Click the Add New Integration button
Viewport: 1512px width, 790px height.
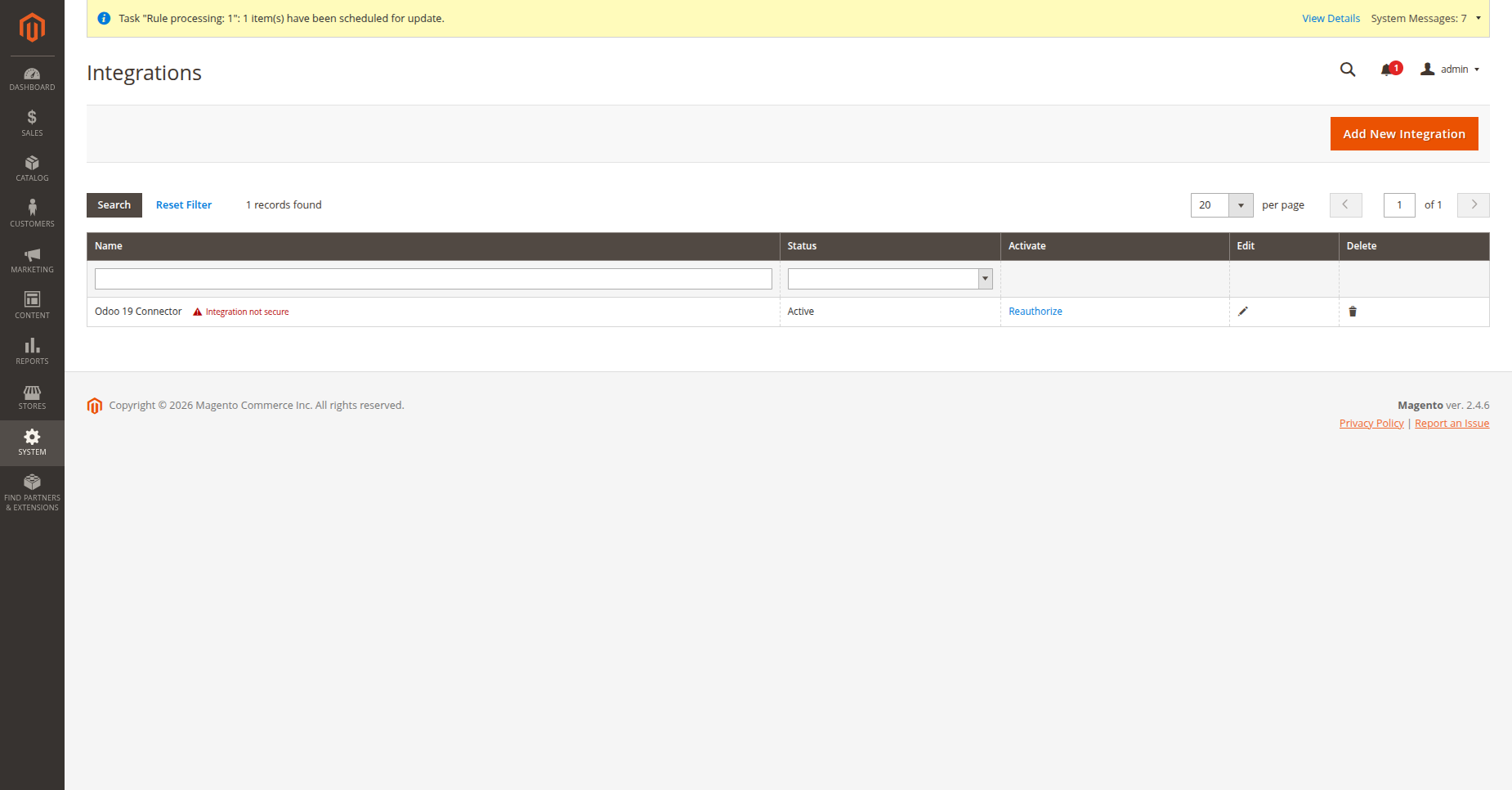1404,134
